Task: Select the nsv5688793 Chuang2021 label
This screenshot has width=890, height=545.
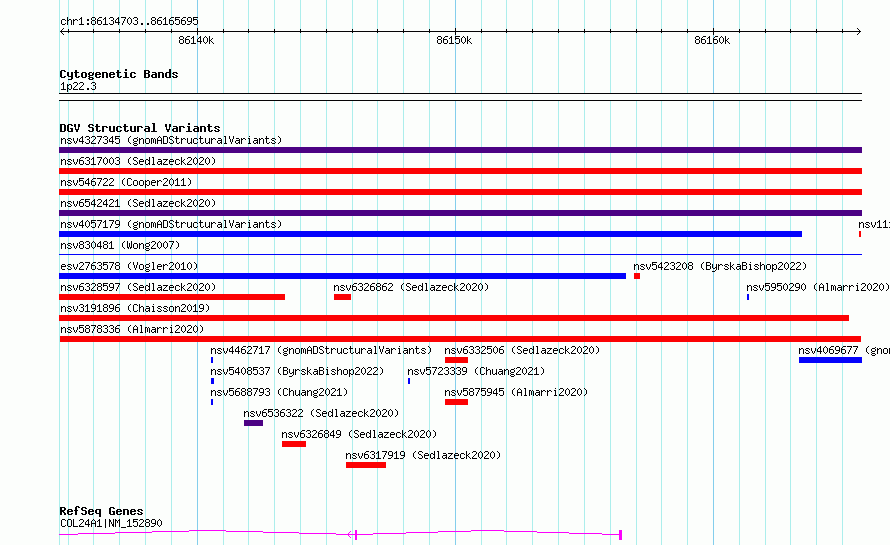Action: tap(279, 392)
